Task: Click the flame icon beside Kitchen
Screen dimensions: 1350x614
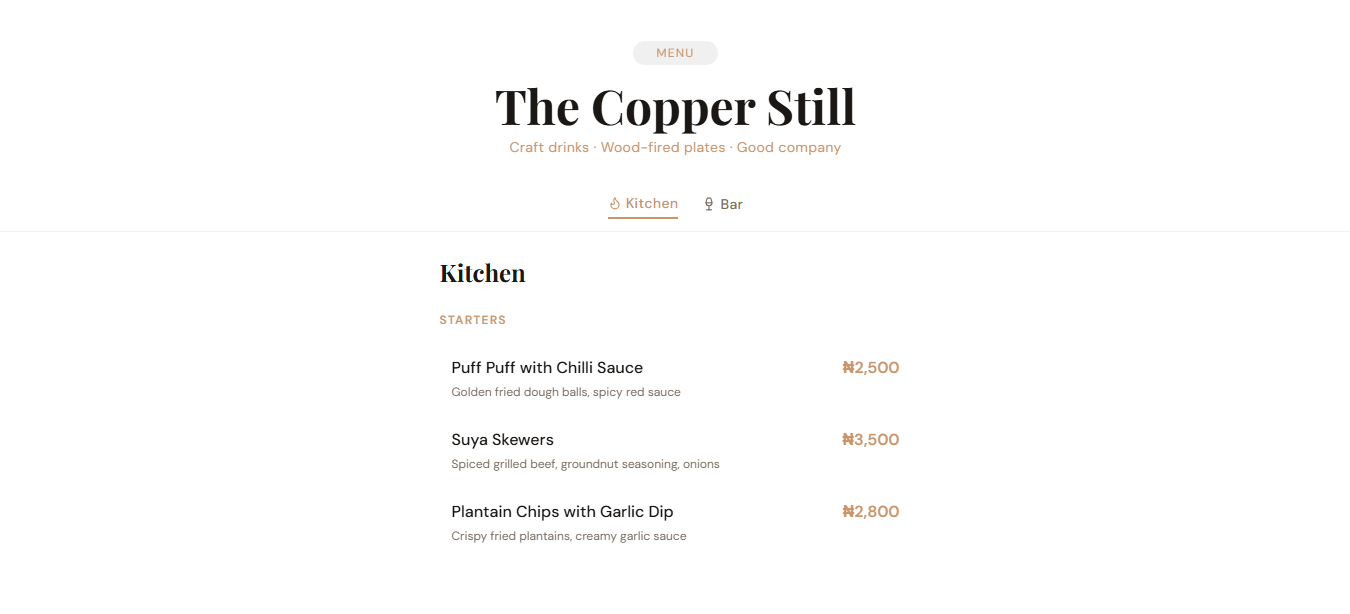Action: coord(615,204)
